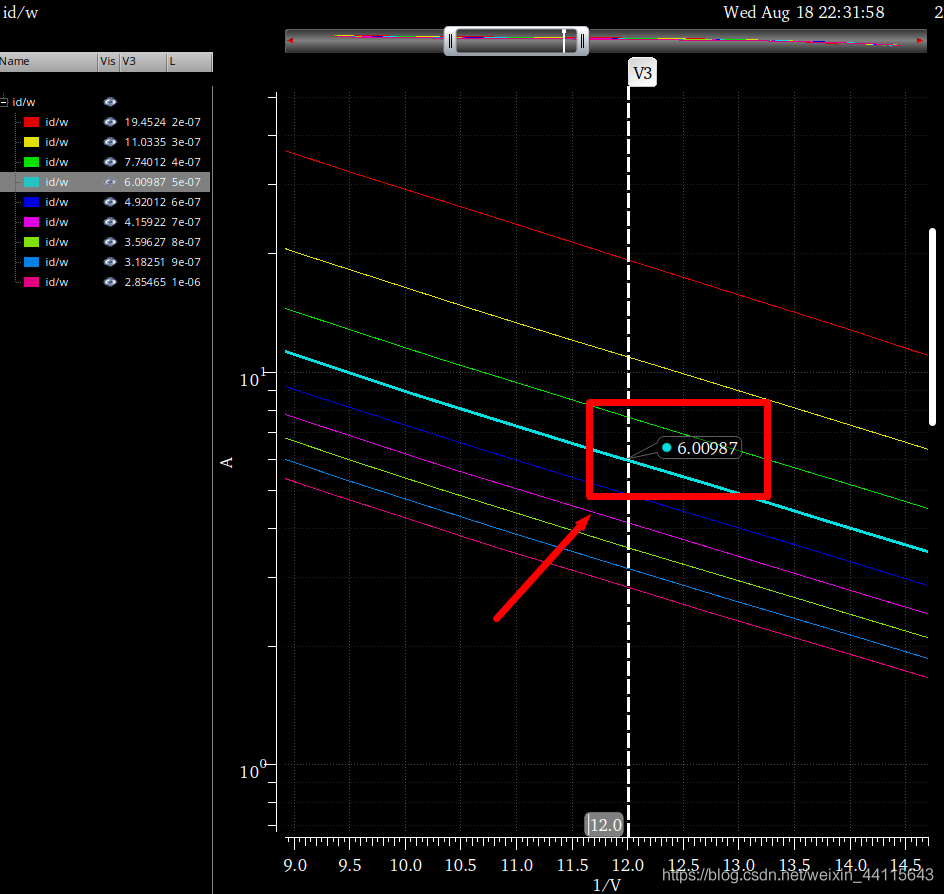The width and height of the screenshot is (944, 894).
Task: Collapse the id/w parent tree node
Action: click(x=5, y=102)
